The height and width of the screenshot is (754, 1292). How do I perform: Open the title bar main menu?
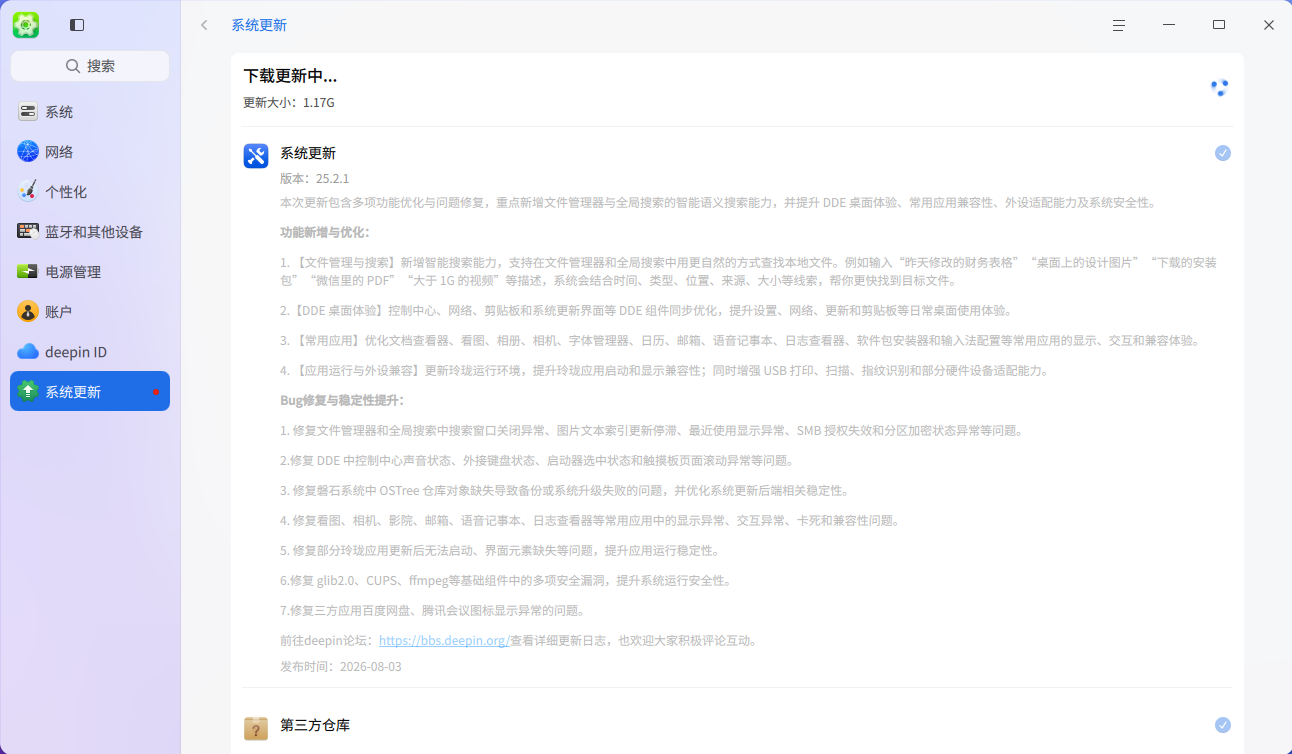point(1119,25)
